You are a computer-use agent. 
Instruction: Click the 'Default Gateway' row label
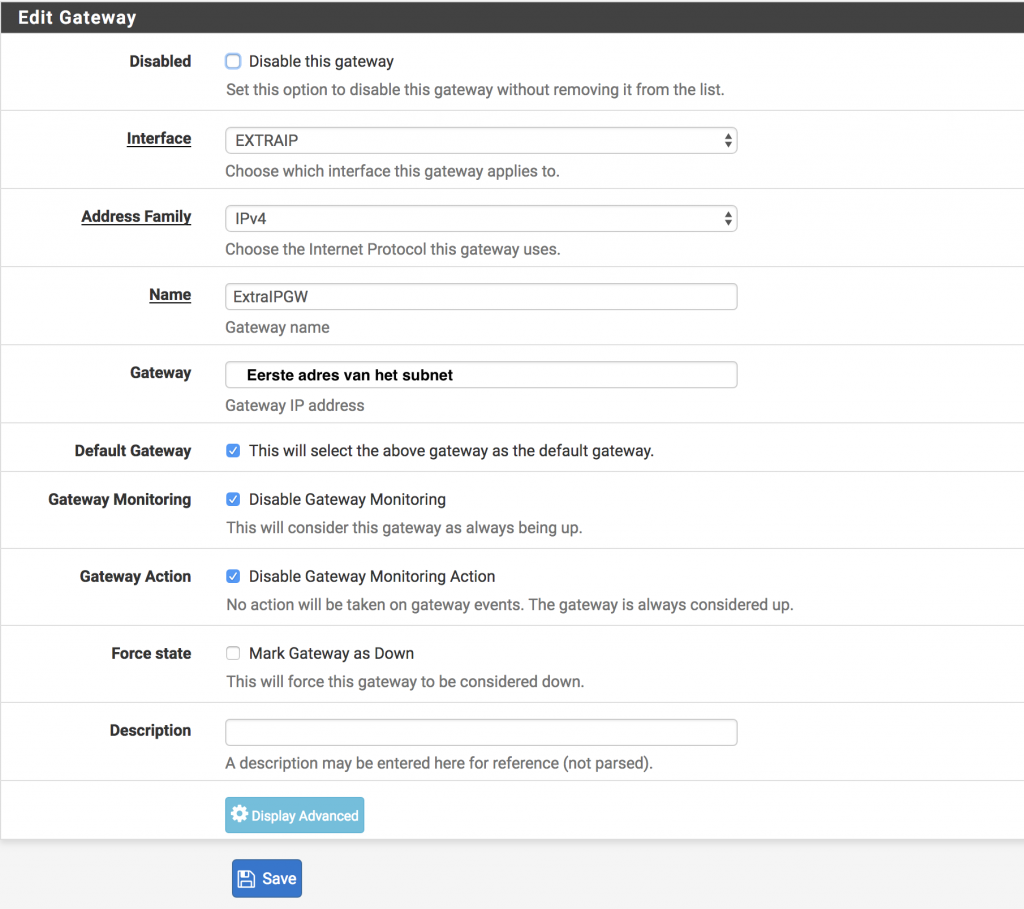[x=133, y=451]
